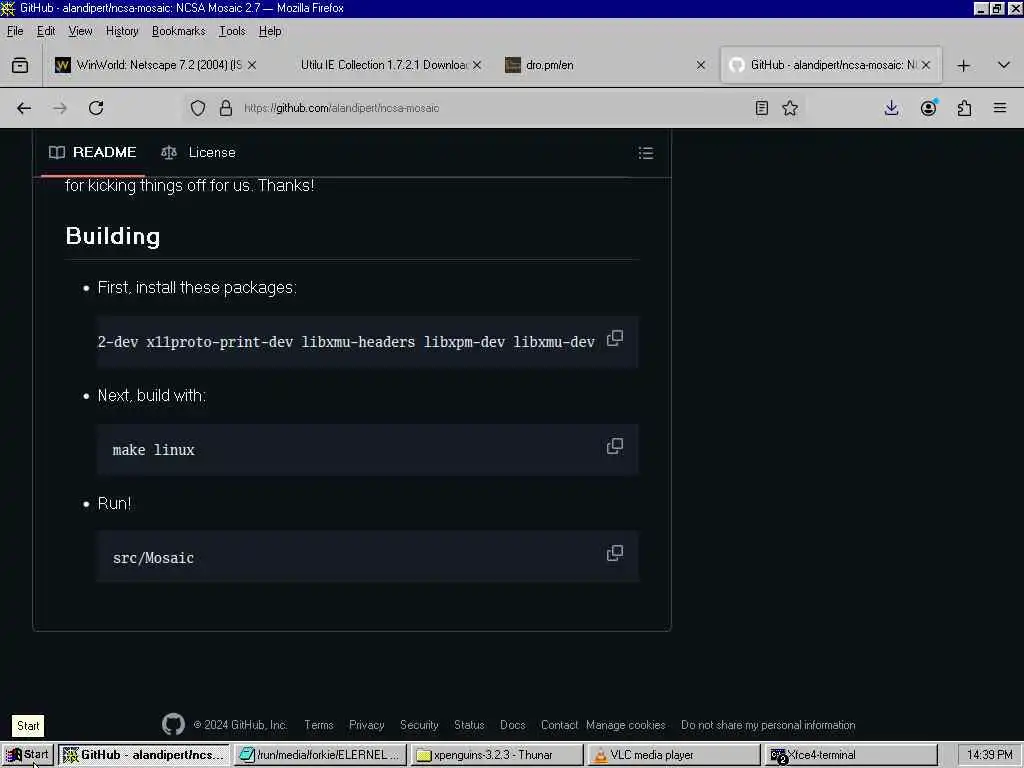Select the License tab
This screenshot has width=1024, height=768.
pos(199,153)
